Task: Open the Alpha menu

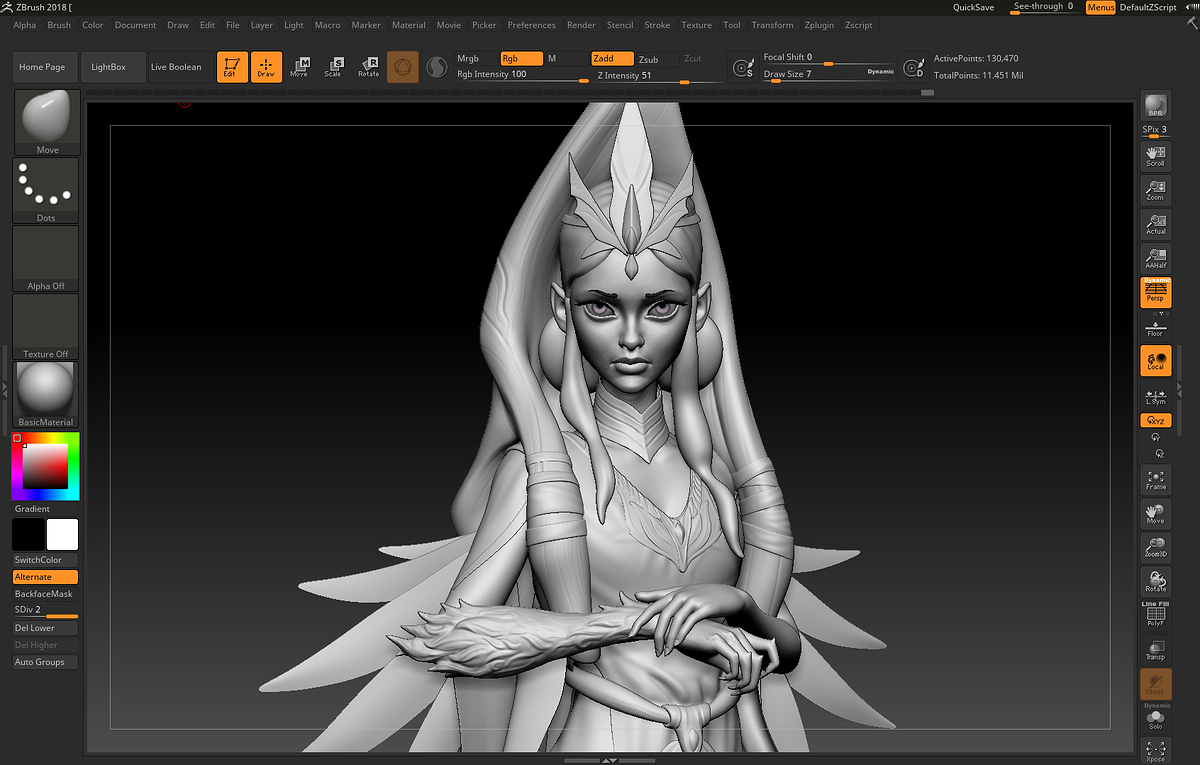Action: (25, 25)
